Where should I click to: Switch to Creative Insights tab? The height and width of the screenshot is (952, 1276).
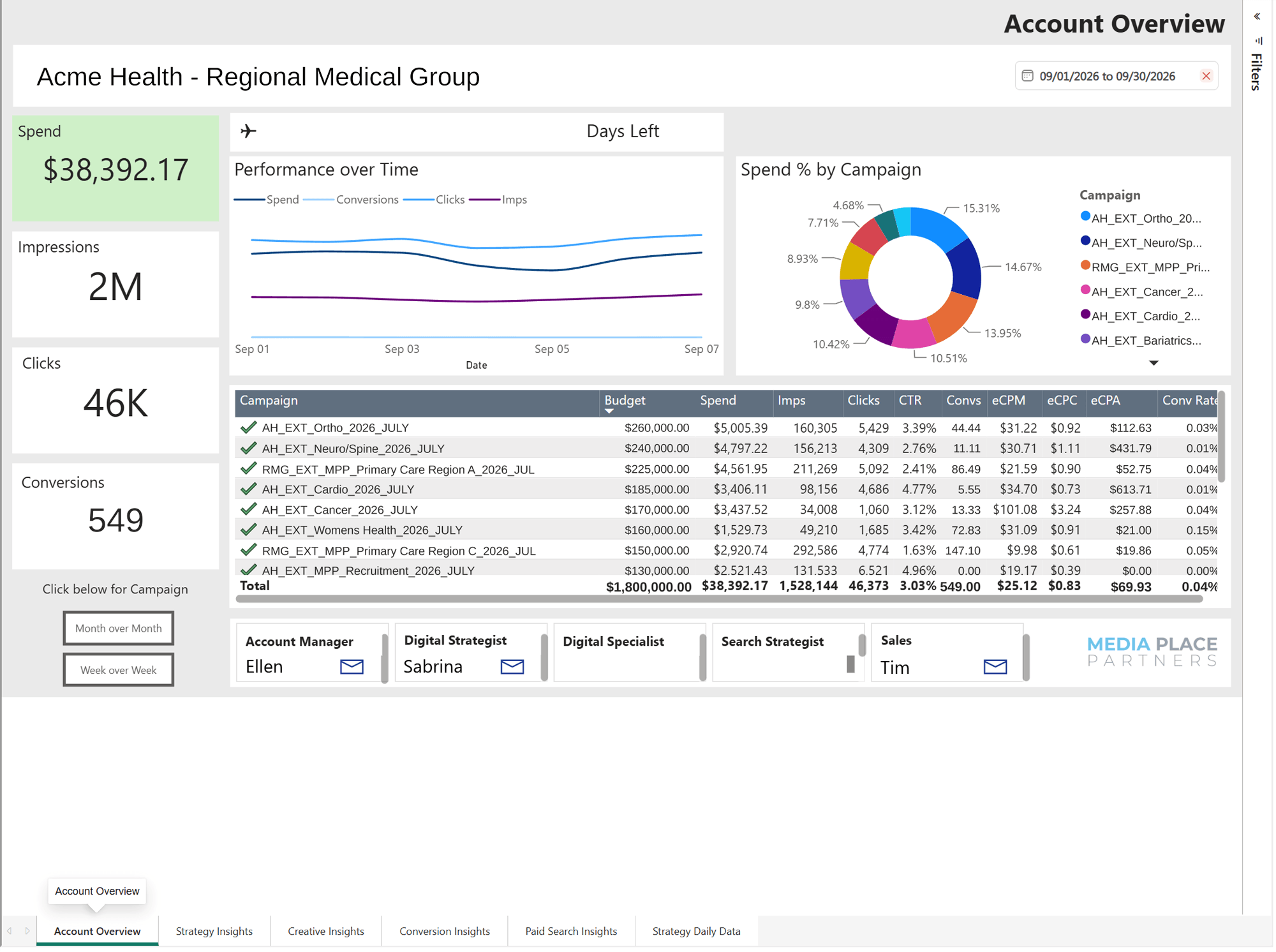tap(326, 931)
